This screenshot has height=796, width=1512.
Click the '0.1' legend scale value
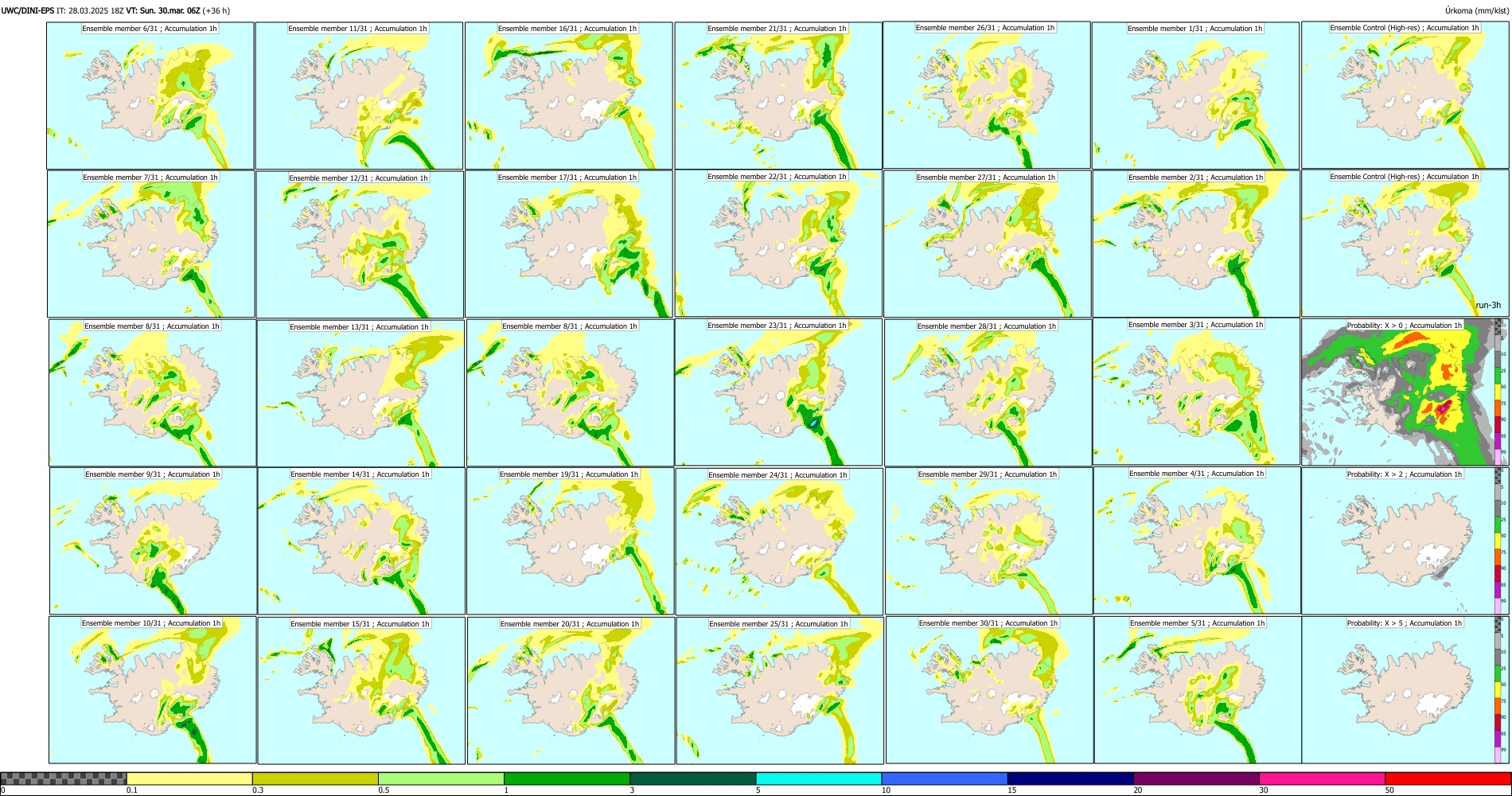coord(131,790)
